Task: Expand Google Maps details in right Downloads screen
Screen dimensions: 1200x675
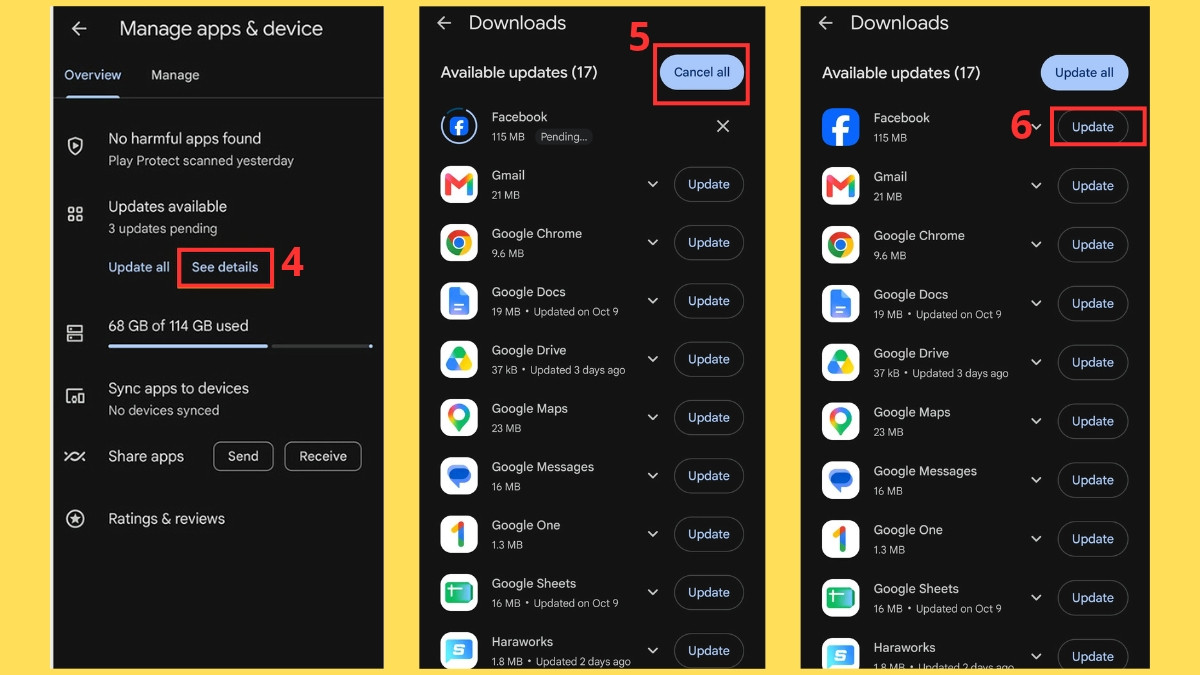Action: point(1036,421)
